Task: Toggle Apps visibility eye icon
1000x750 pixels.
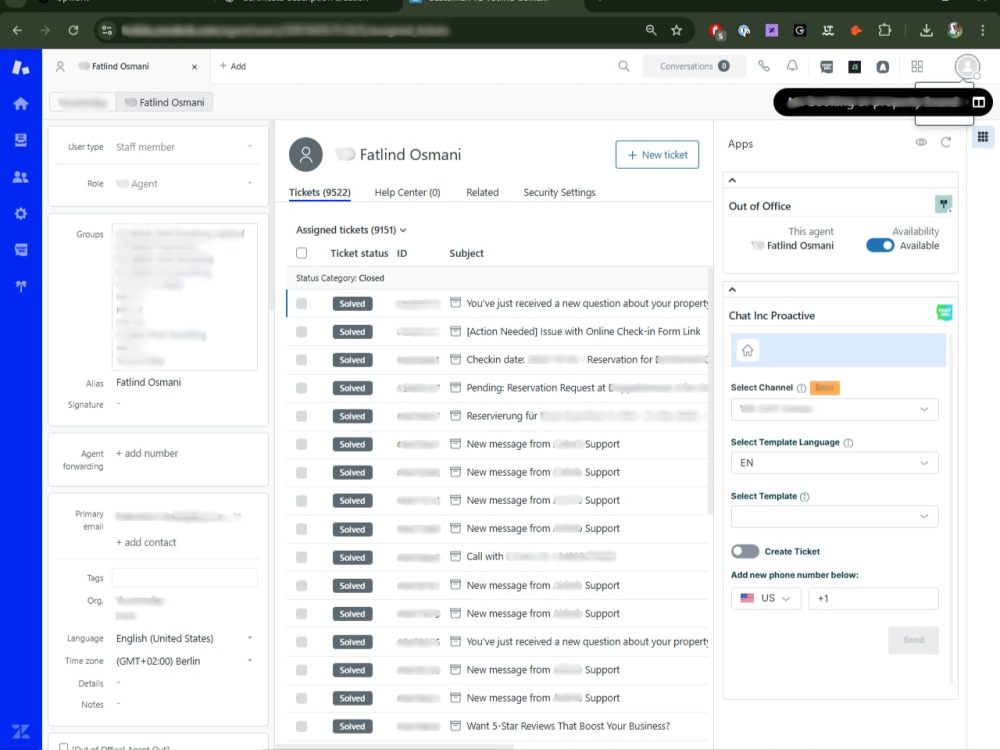Action: coord(921,142)
